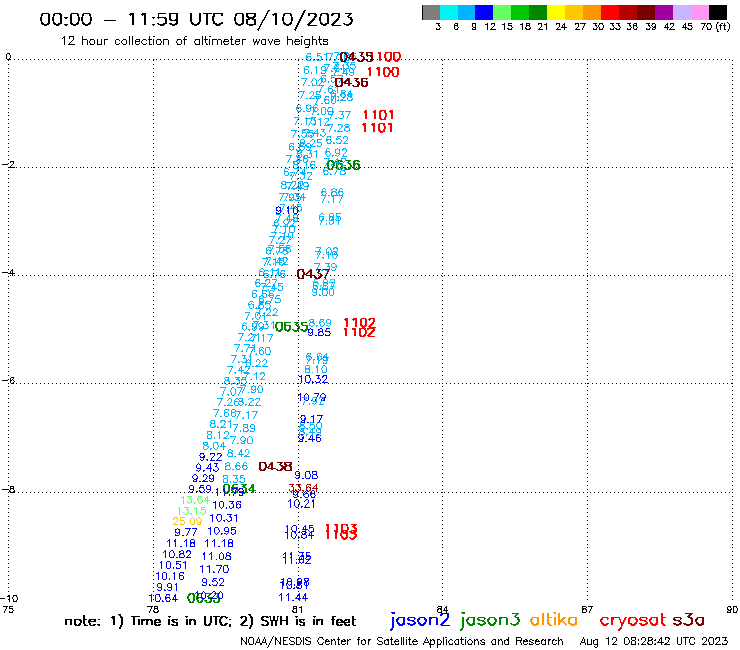Click the orange "altika" satellite label
The height and width of the screenshot is (650, 740).
point(554,619)
